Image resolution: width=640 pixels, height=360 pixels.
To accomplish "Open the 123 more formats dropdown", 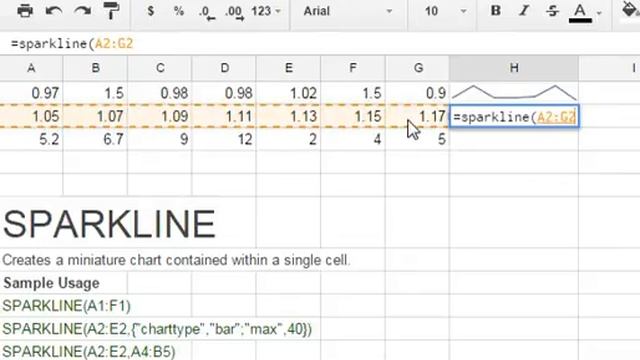I will (266, 11).
